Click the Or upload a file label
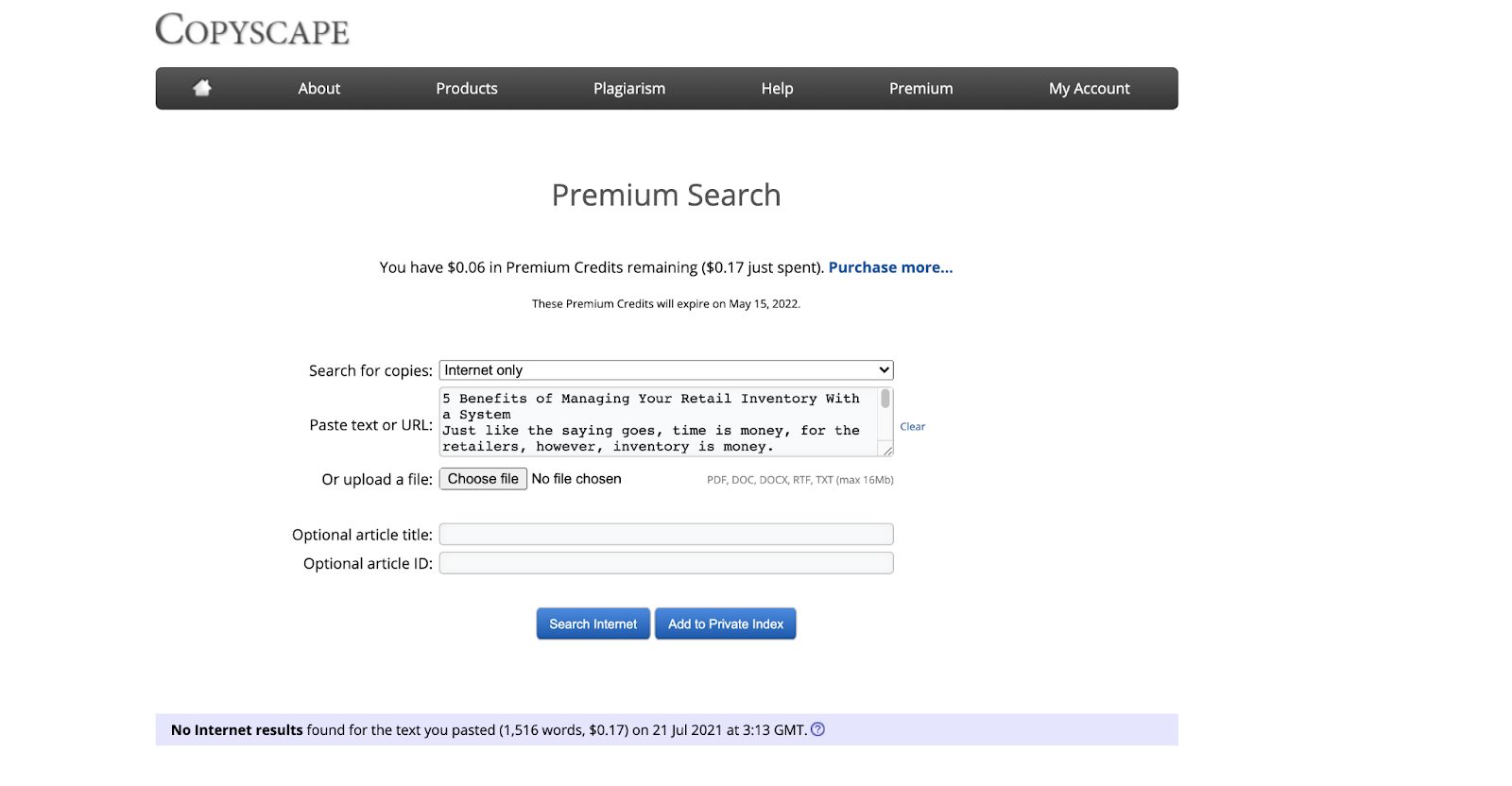1512x786 pixels. 377,479
